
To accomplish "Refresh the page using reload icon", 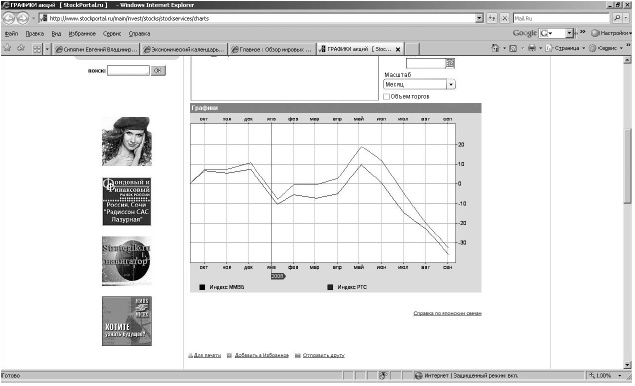I will pos(492,18).
